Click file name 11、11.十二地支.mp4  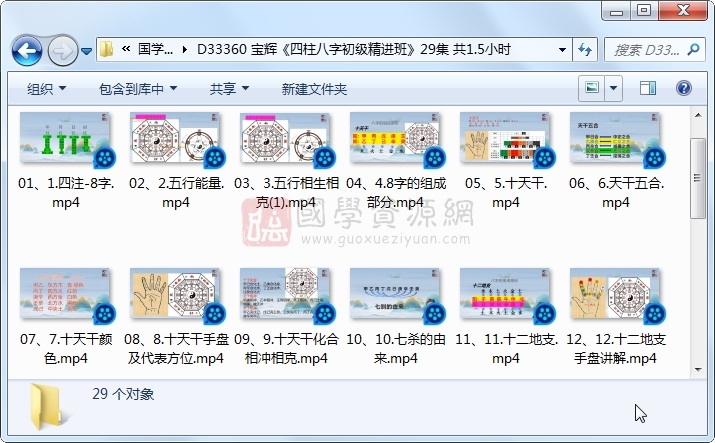(x=506, y=348)
